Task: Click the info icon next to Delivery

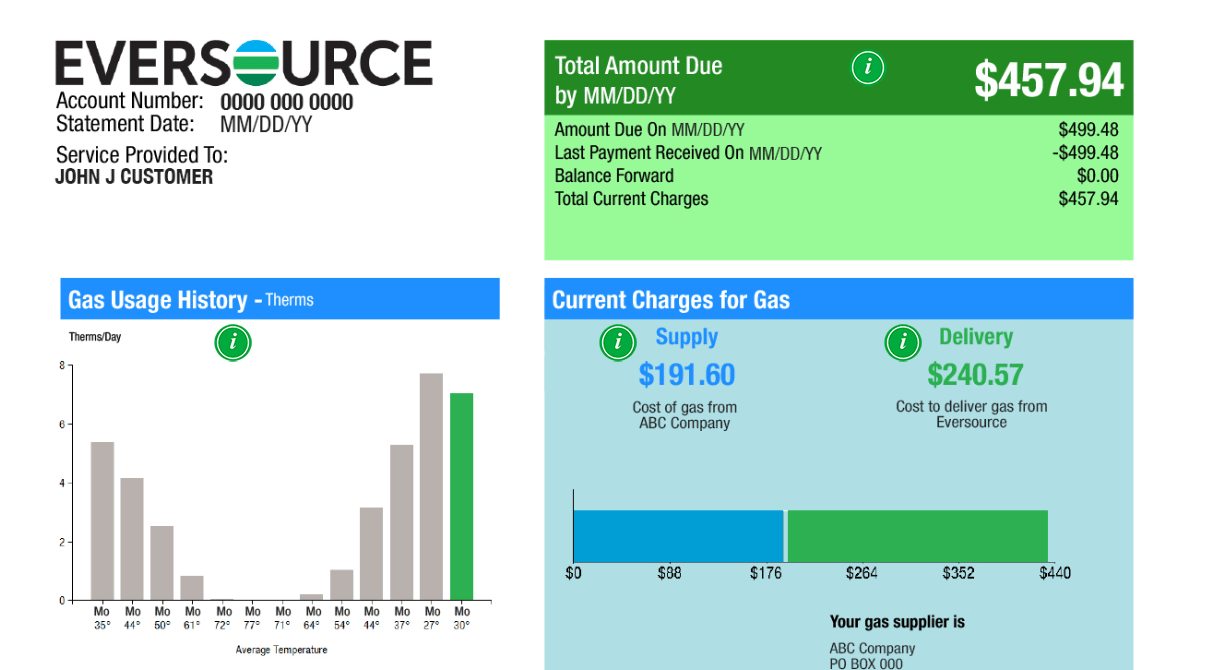Action: pyautogui.click(x=903, y=343)
